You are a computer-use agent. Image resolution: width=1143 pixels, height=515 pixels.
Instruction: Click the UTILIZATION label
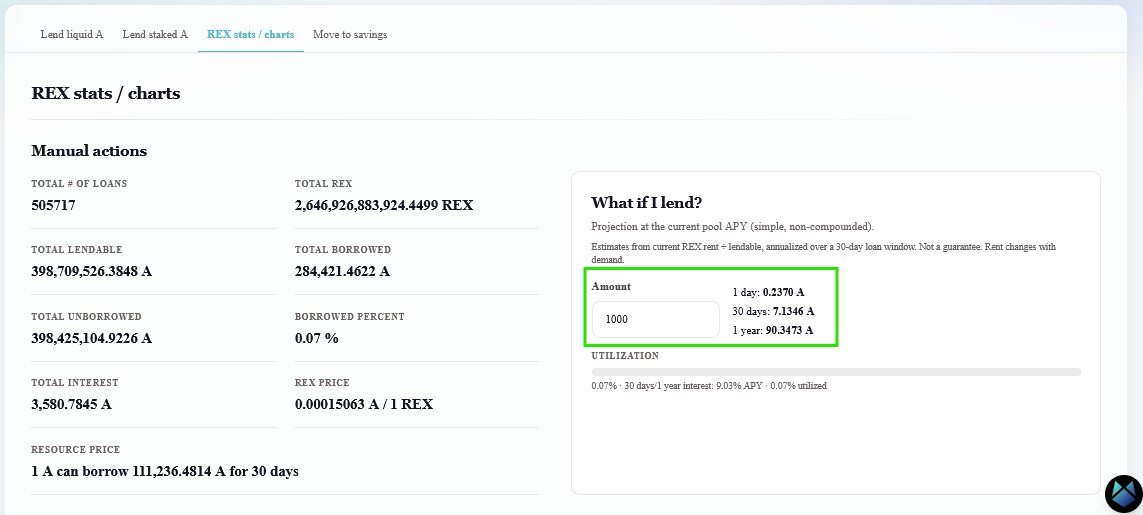(625, 356)
